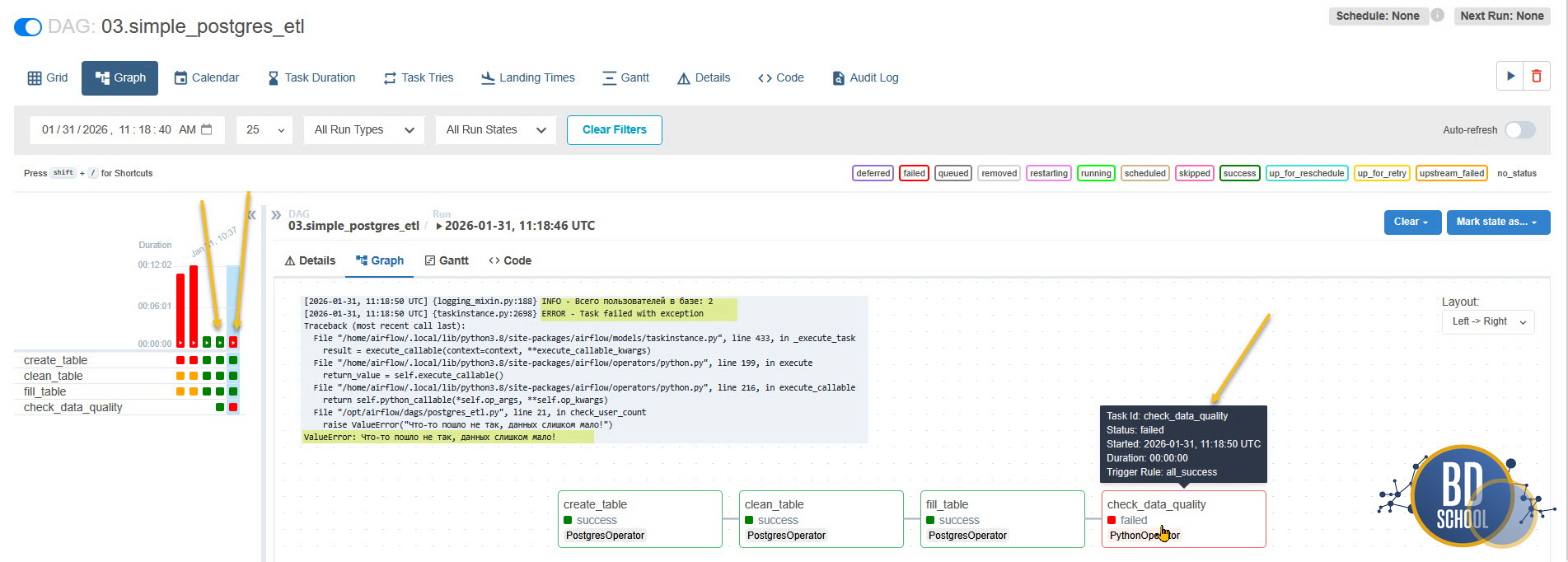This screenshot has width=1568, height=562.
Task: Open the Calendar view tab
Action: (207, 77)
